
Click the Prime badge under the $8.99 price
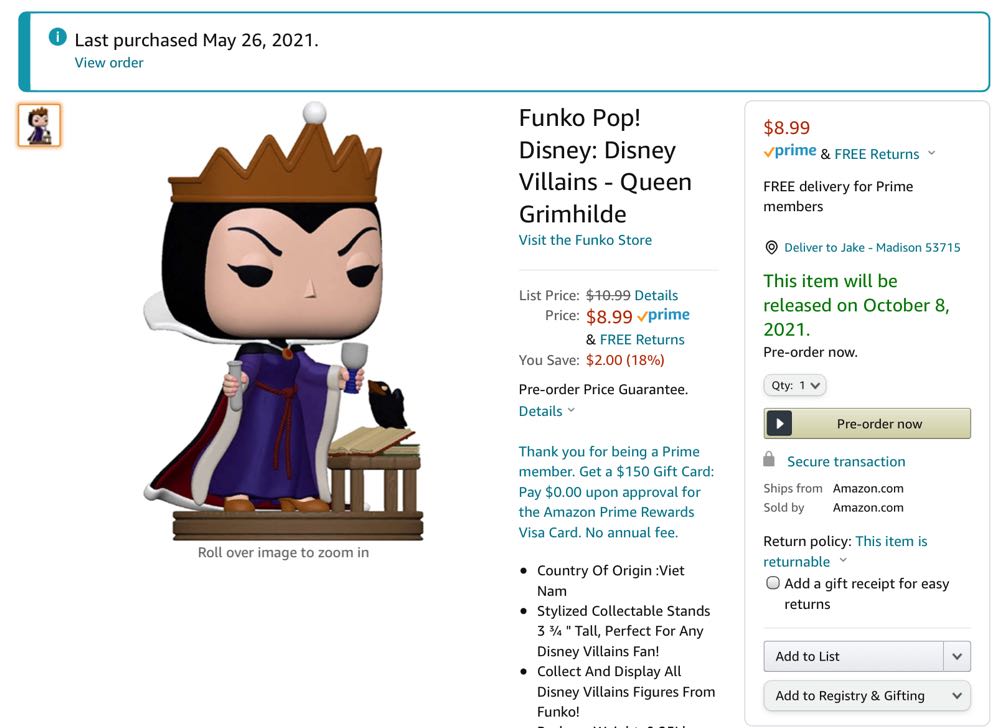pyautogui.click(x=789, y=153)
